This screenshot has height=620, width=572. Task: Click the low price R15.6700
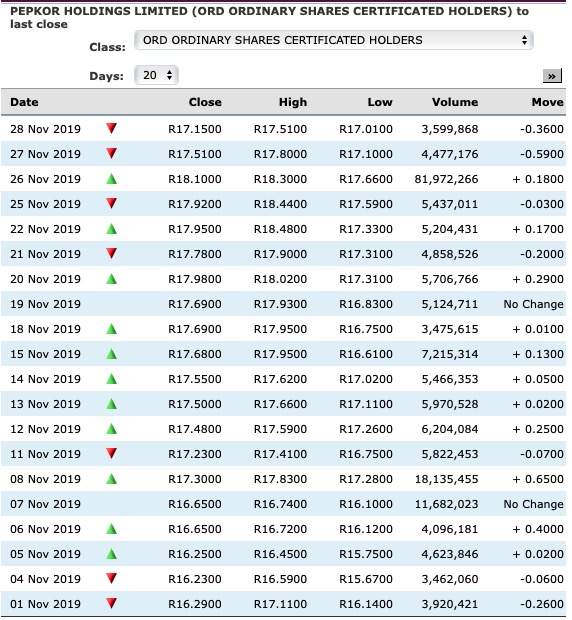(x=366, y=579)
